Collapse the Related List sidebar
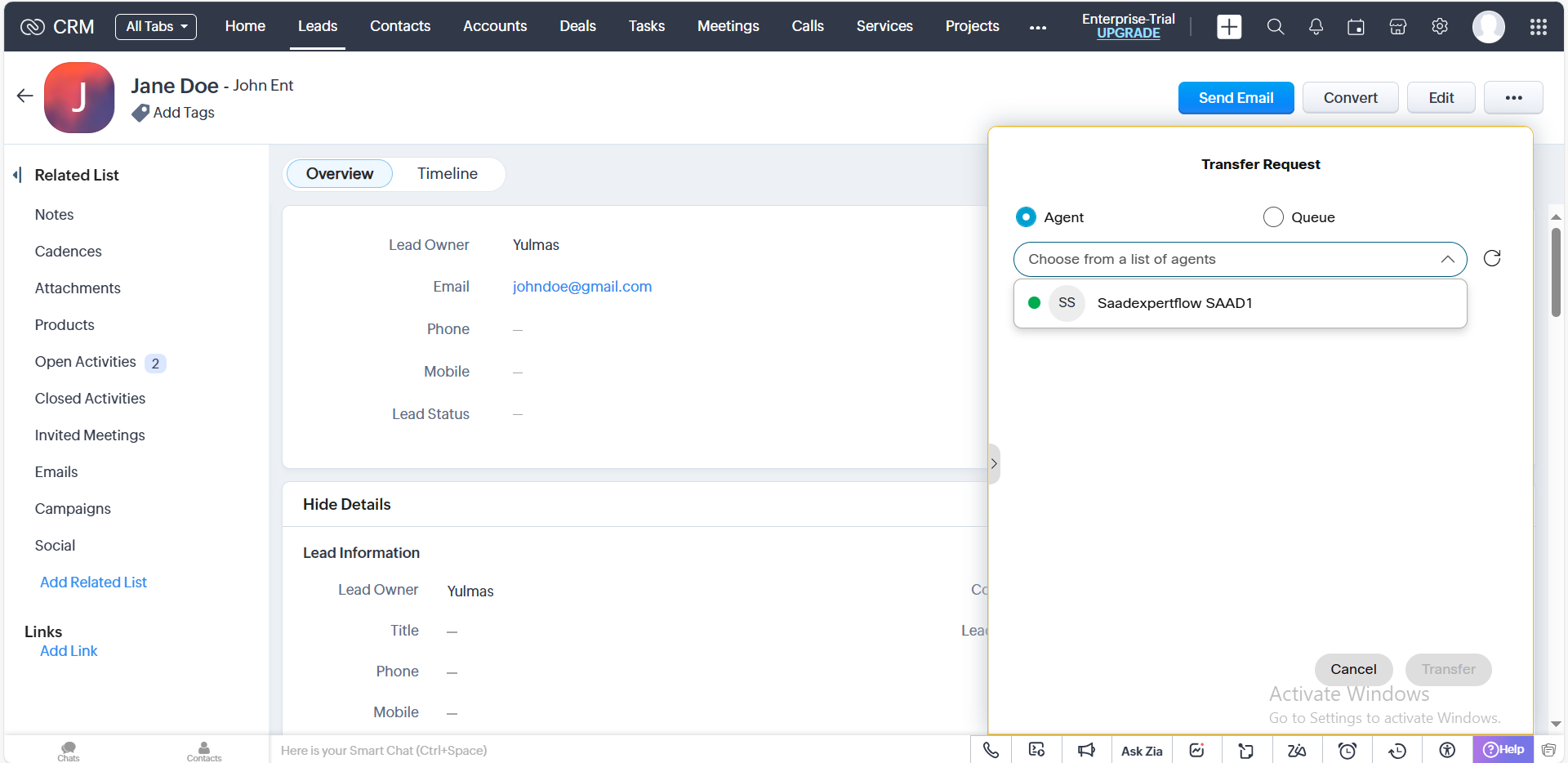 [x=17, y=175]
